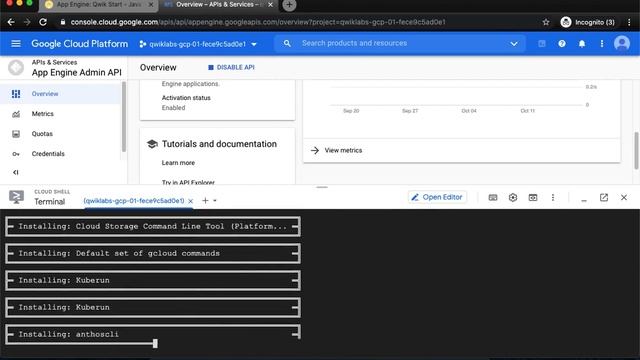Close the Overview APIs & Services browser tab
The image size is (640, 360).
coord(270,5)
